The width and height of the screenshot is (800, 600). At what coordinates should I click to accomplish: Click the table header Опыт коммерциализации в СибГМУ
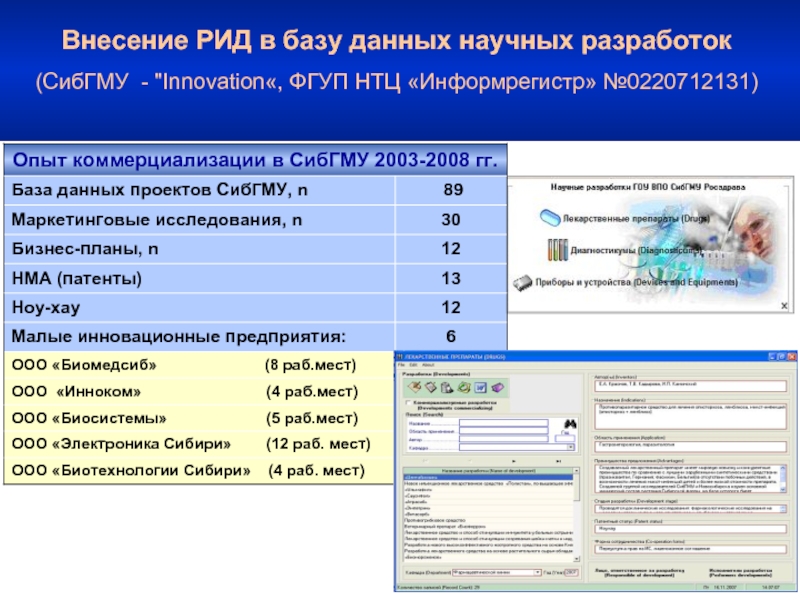point(255,160)
